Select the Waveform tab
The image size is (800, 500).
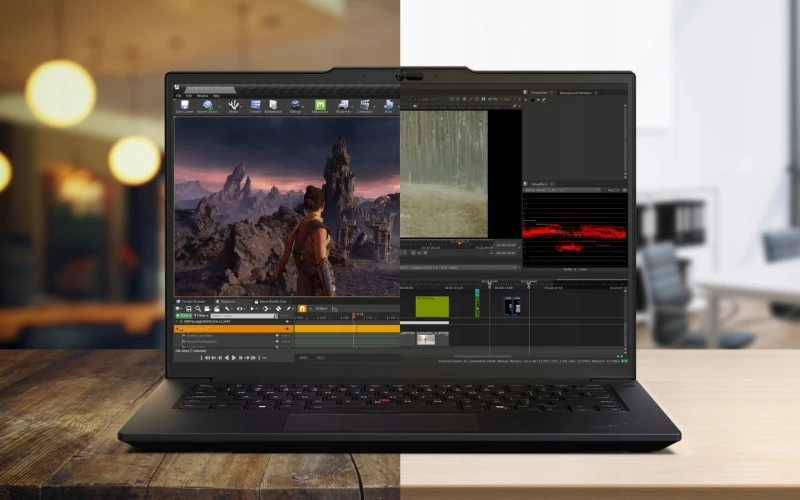point(539,184)
